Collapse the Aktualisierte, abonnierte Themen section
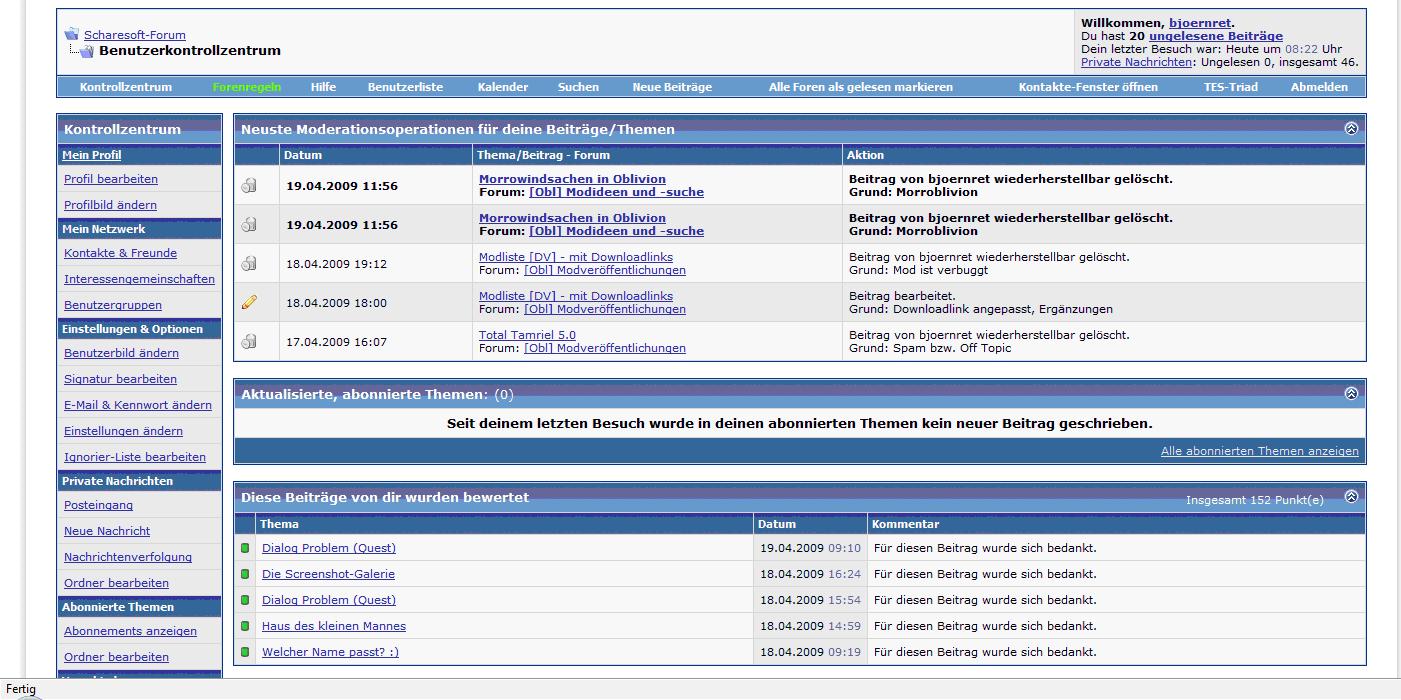This screenshot has height=700, width=1401. click(1351, 394)
